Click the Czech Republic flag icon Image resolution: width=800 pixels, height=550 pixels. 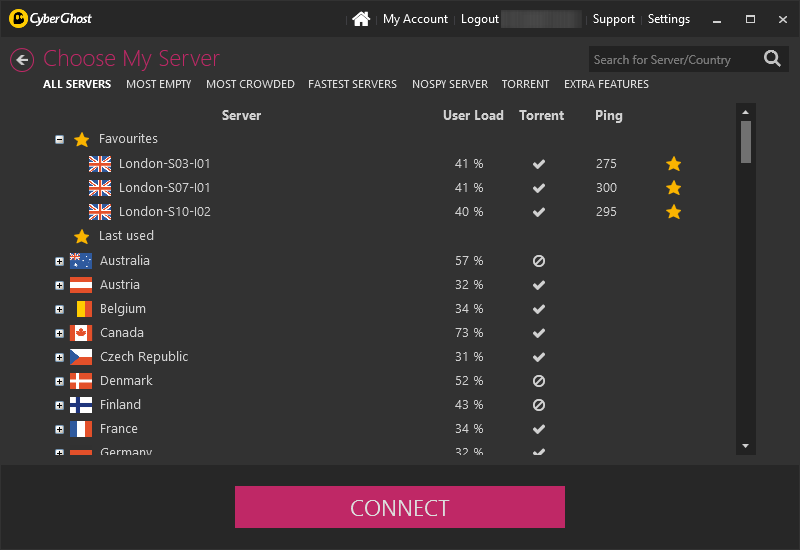pyautogui.click(x=81, y=357)
